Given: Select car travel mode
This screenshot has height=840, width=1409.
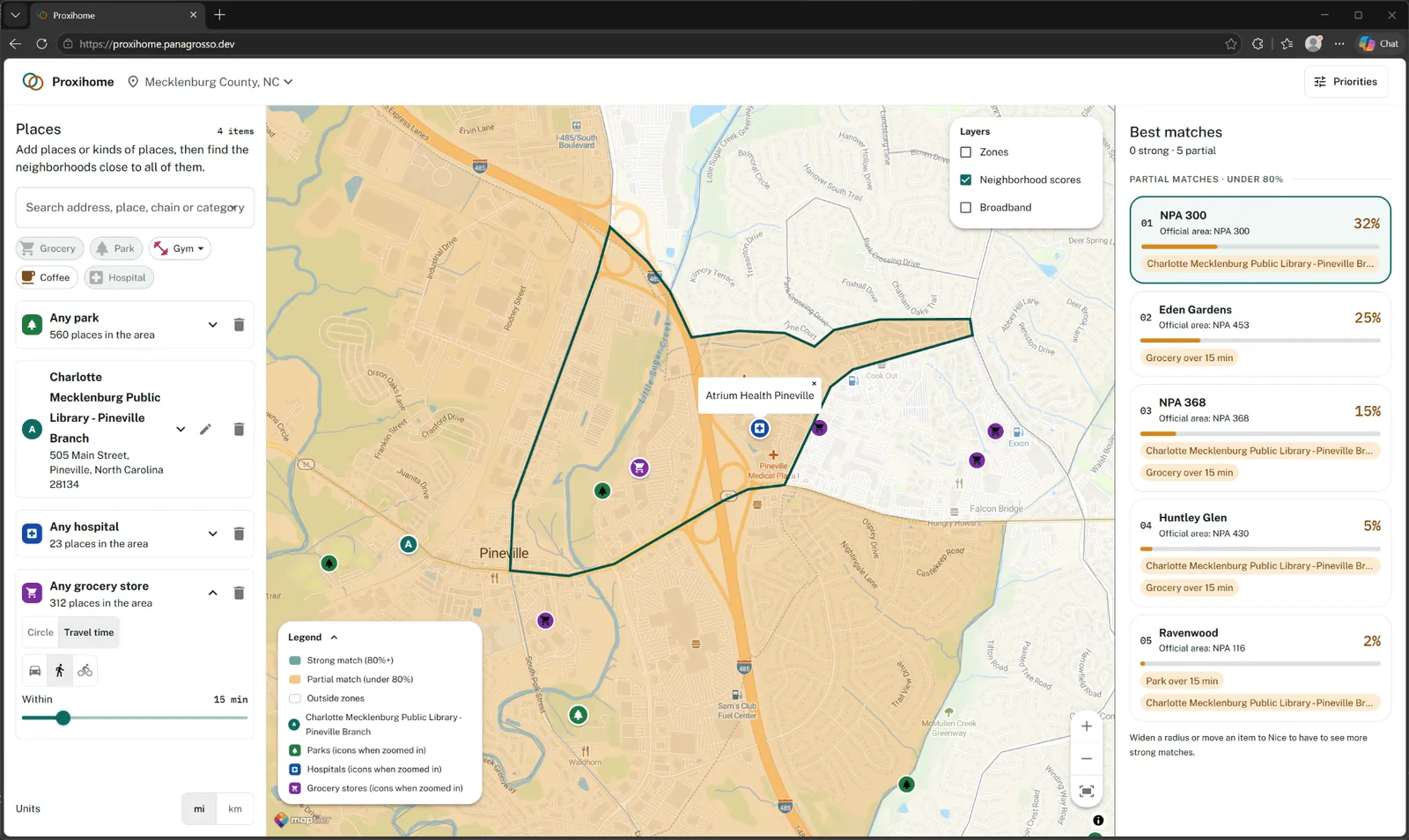Looking at the screenshot, I should point(35,671).
